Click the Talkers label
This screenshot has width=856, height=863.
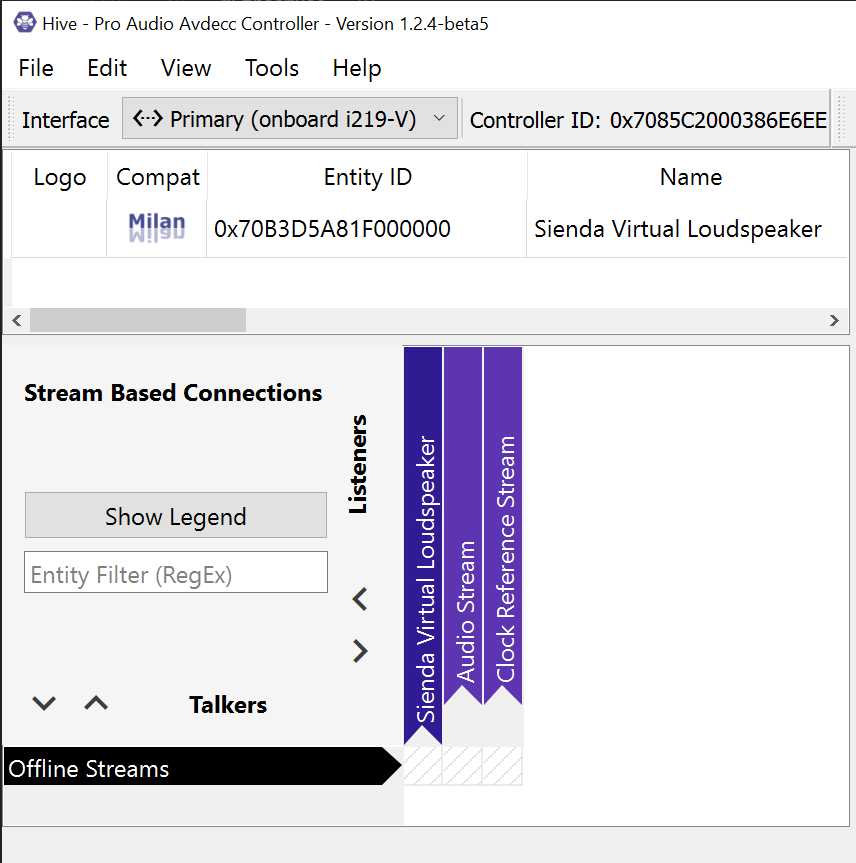(228, 704)
